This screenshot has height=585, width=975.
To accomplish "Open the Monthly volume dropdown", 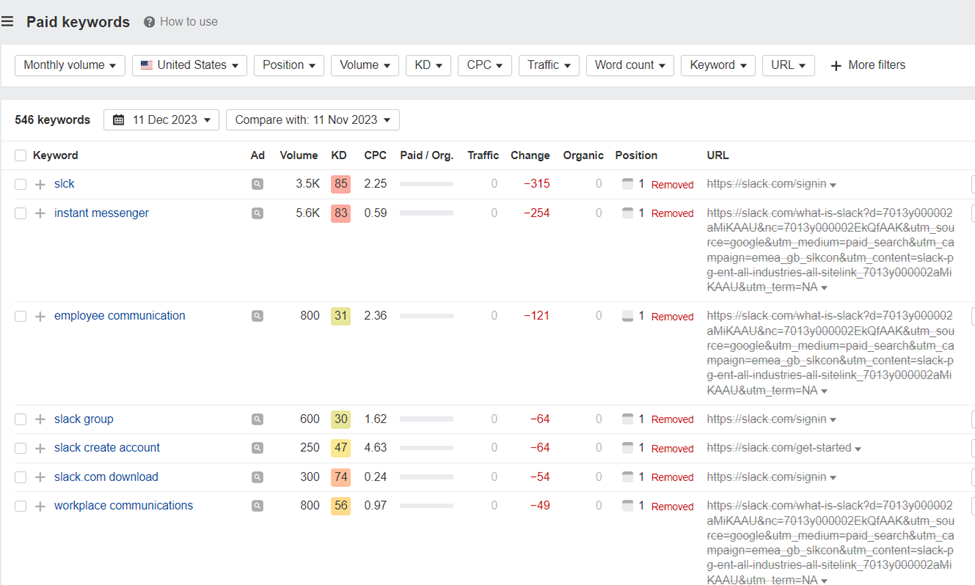I will click(x=70, y=65).
